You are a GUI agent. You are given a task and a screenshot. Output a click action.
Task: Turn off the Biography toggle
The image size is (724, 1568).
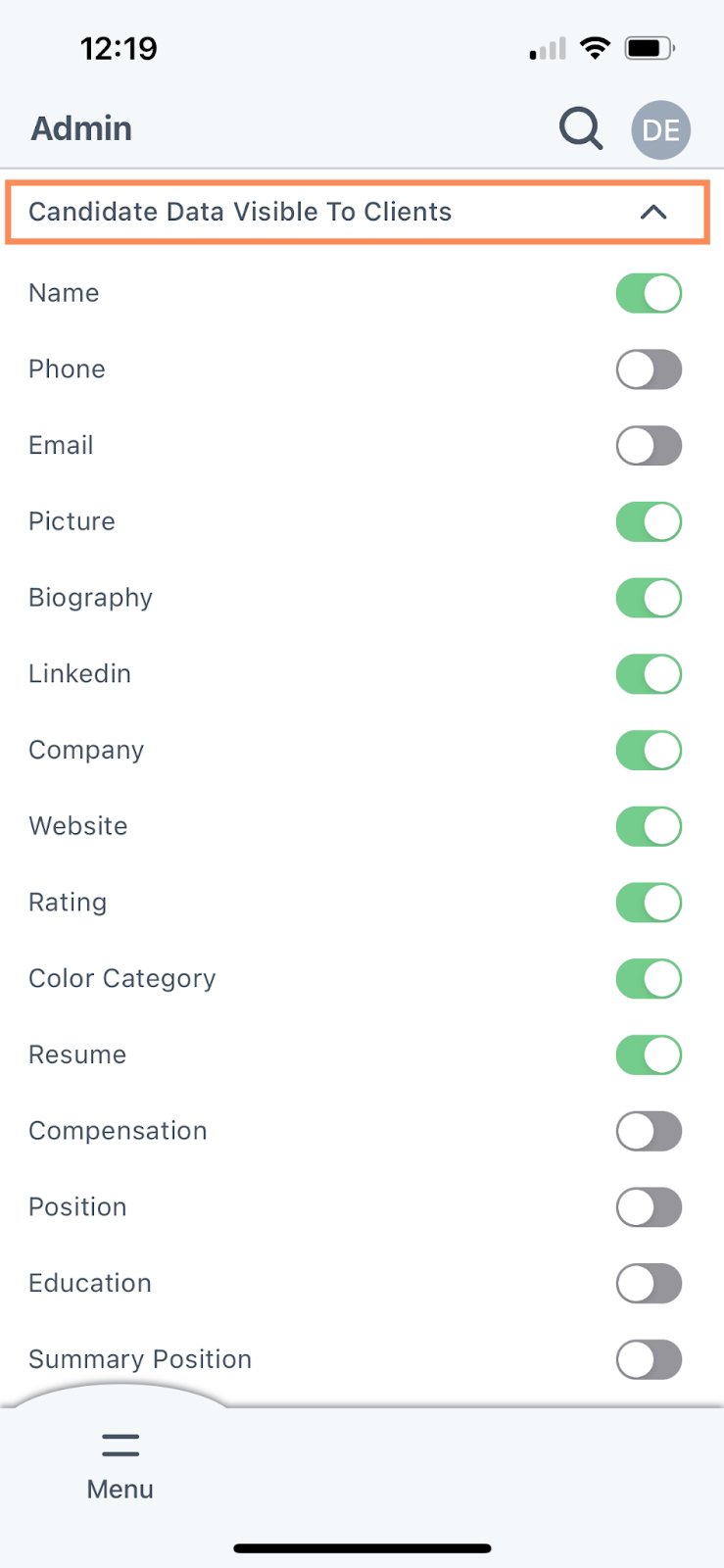pyautogui.click(x=649, y=598)
